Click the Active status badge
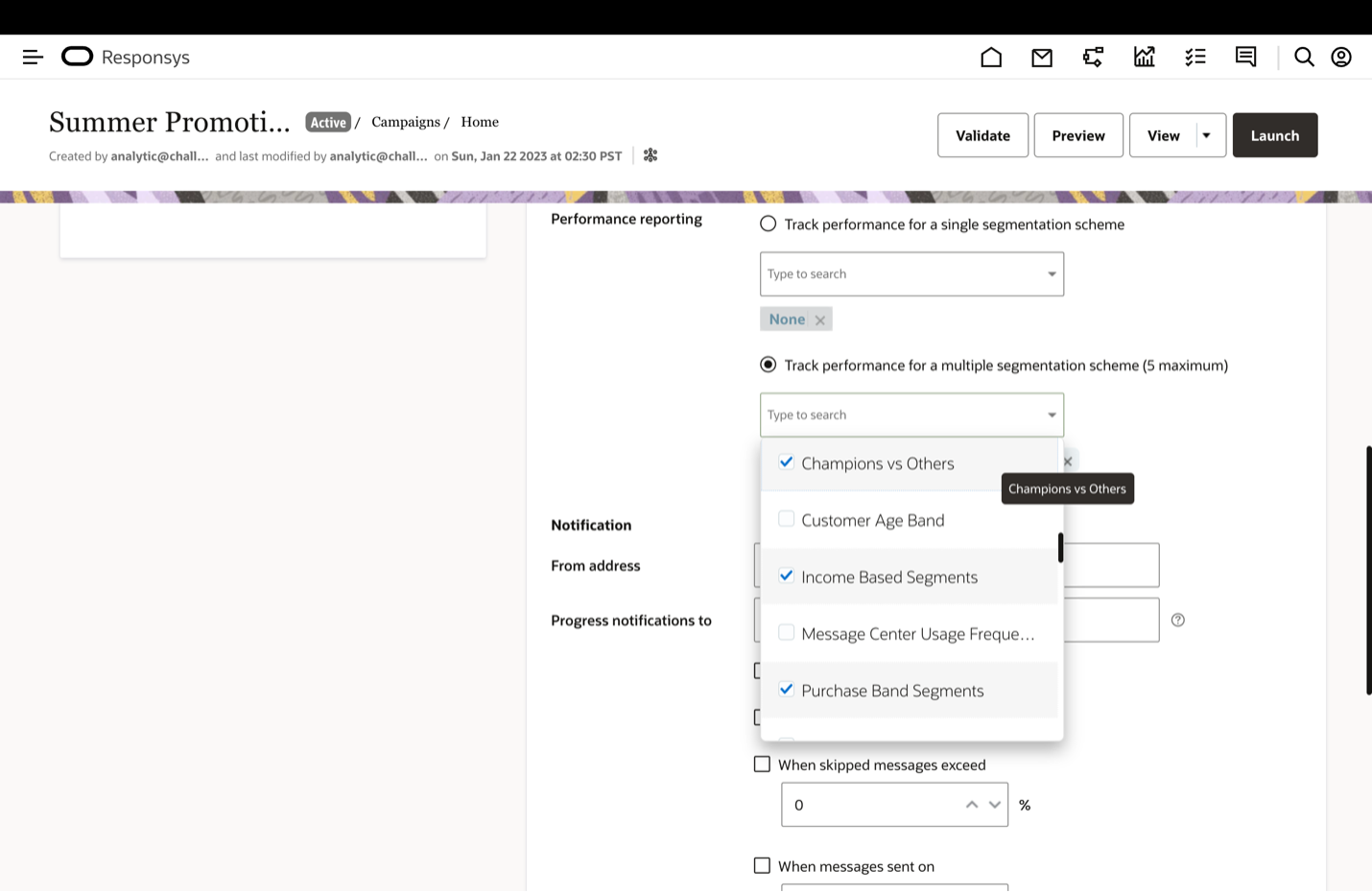Image resolution: width=1372 pixels, height=893 pixels. coord(328,123)
